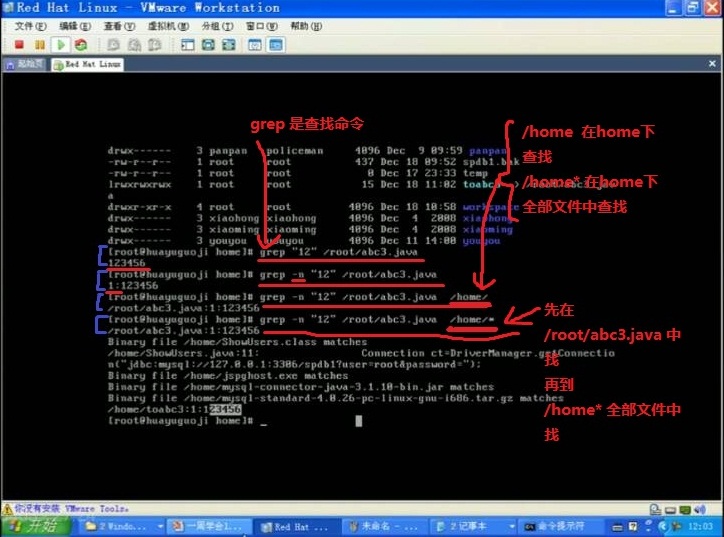Click the VMware Tools not installed warning icon
Screen dimensions: 724x537
(7, 509)
